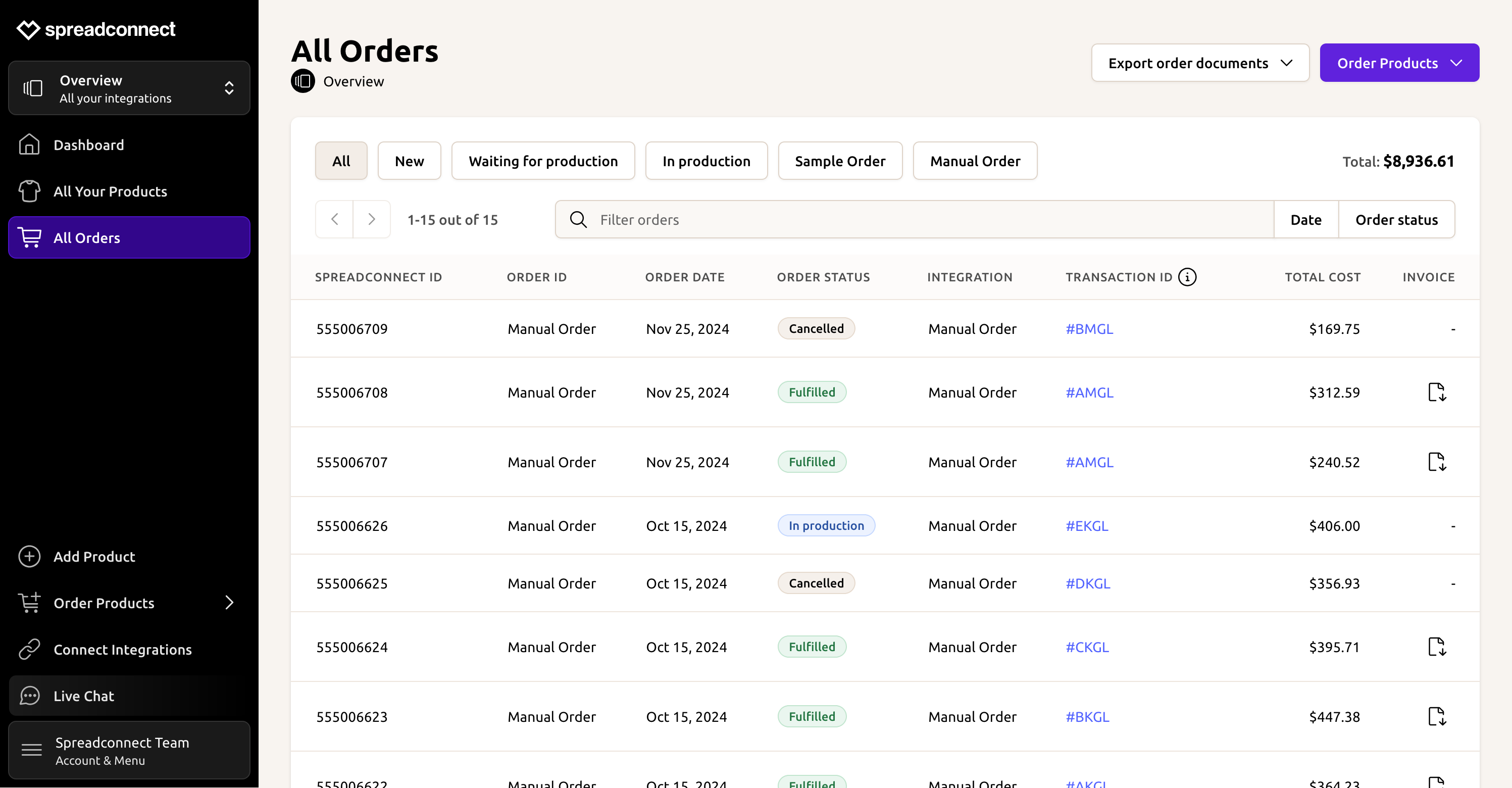Click the Overview breadcrumb text
Image resolution: width=1512 pixels, height=788 pixels.
[x=354, y=81]
